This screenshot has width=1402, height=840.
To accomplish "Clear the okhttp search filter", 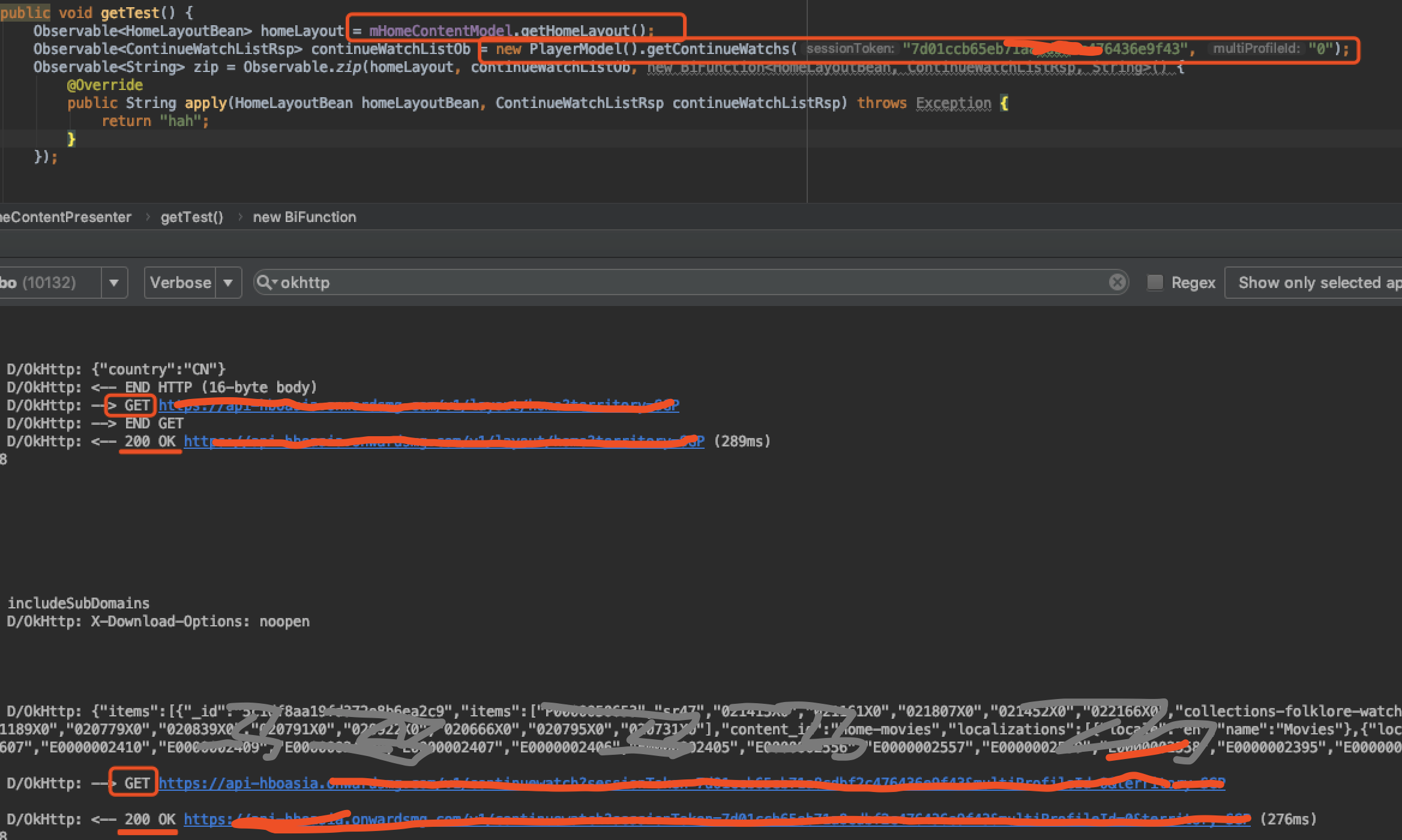I will tap(1117, 282).
